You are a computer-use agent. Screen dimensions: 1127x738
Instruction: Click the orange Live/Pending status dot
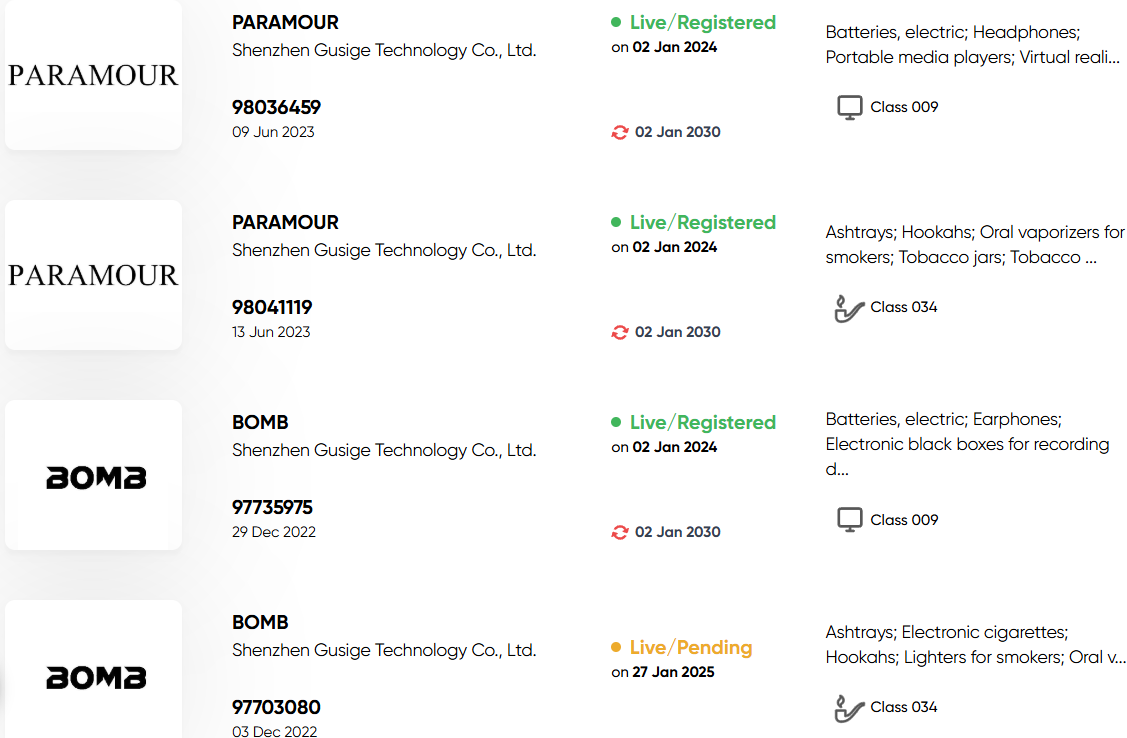click(x=616, y=647)
